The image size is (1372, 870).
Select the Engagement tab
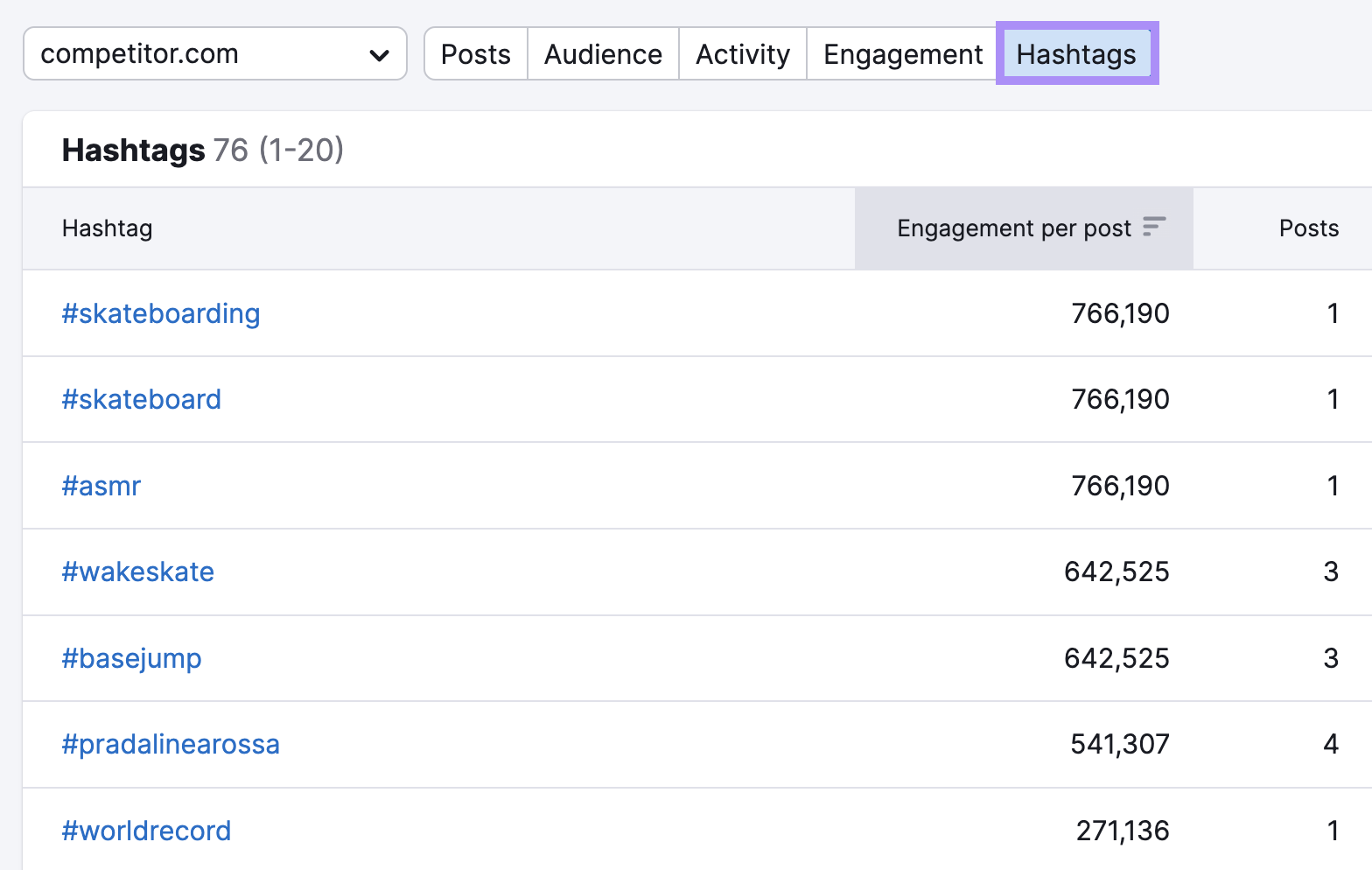point(903,54)
